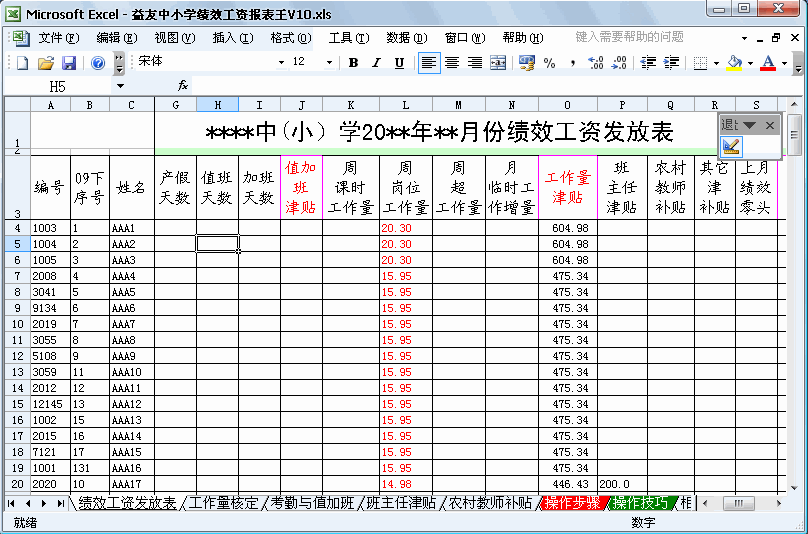Toggle bold formatting
808x534 pixels.
tap(353, 63)
